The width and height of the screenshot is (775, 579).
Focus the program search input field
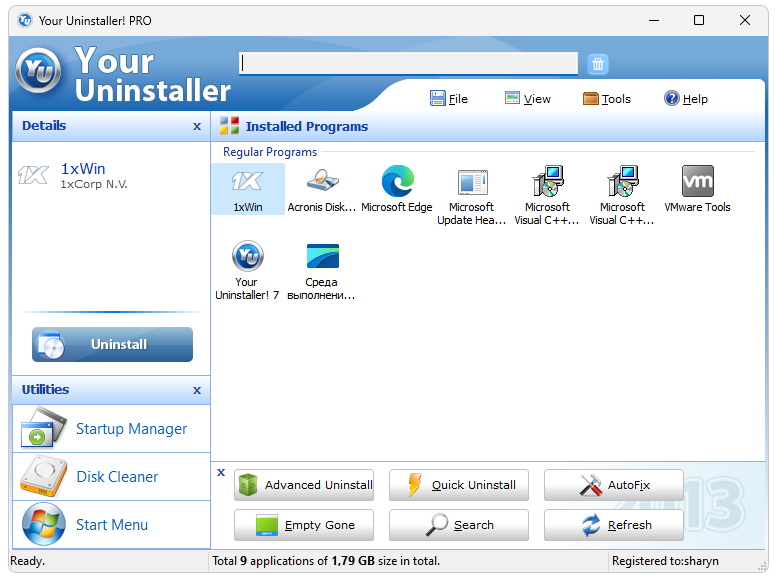pos(408,63)
